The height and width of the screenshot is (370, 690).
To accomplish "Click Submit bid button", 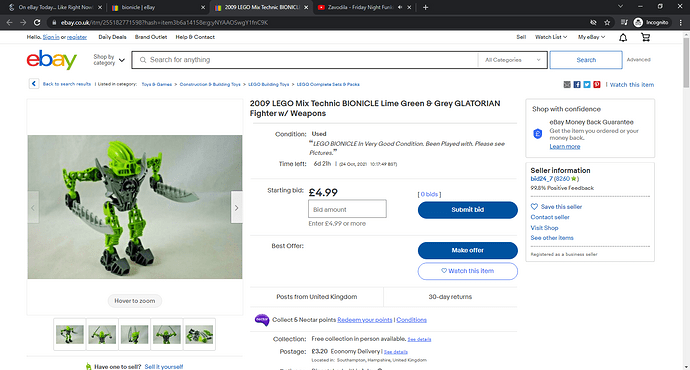I will [467, 210].
